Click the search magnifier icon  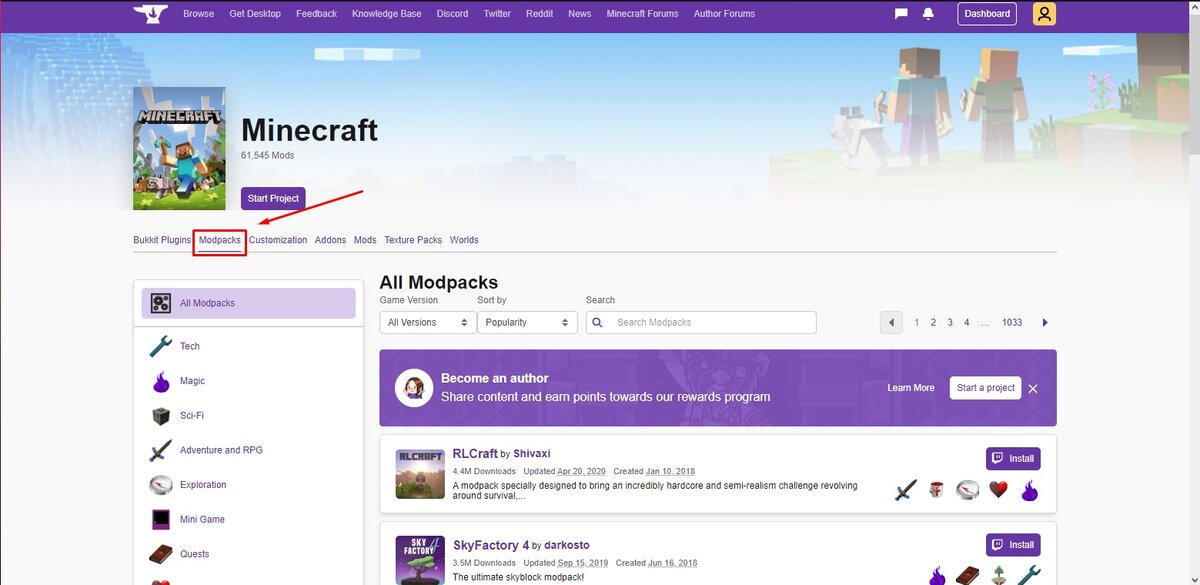(597, 323)
